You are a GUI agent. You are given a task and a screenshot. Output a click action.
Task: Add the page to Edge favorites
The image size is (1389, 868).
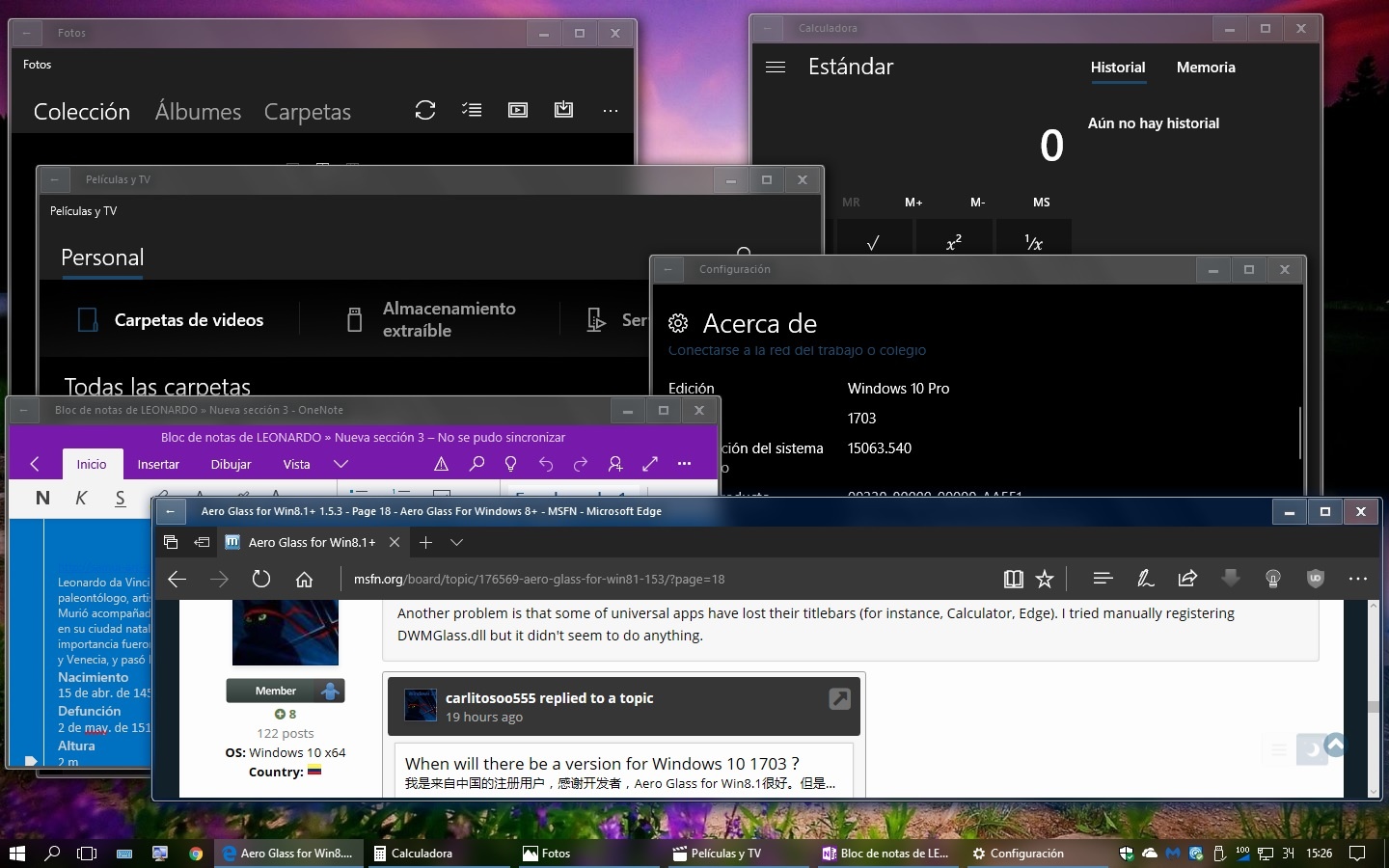pyautogui.click(x=1045, y=579)
